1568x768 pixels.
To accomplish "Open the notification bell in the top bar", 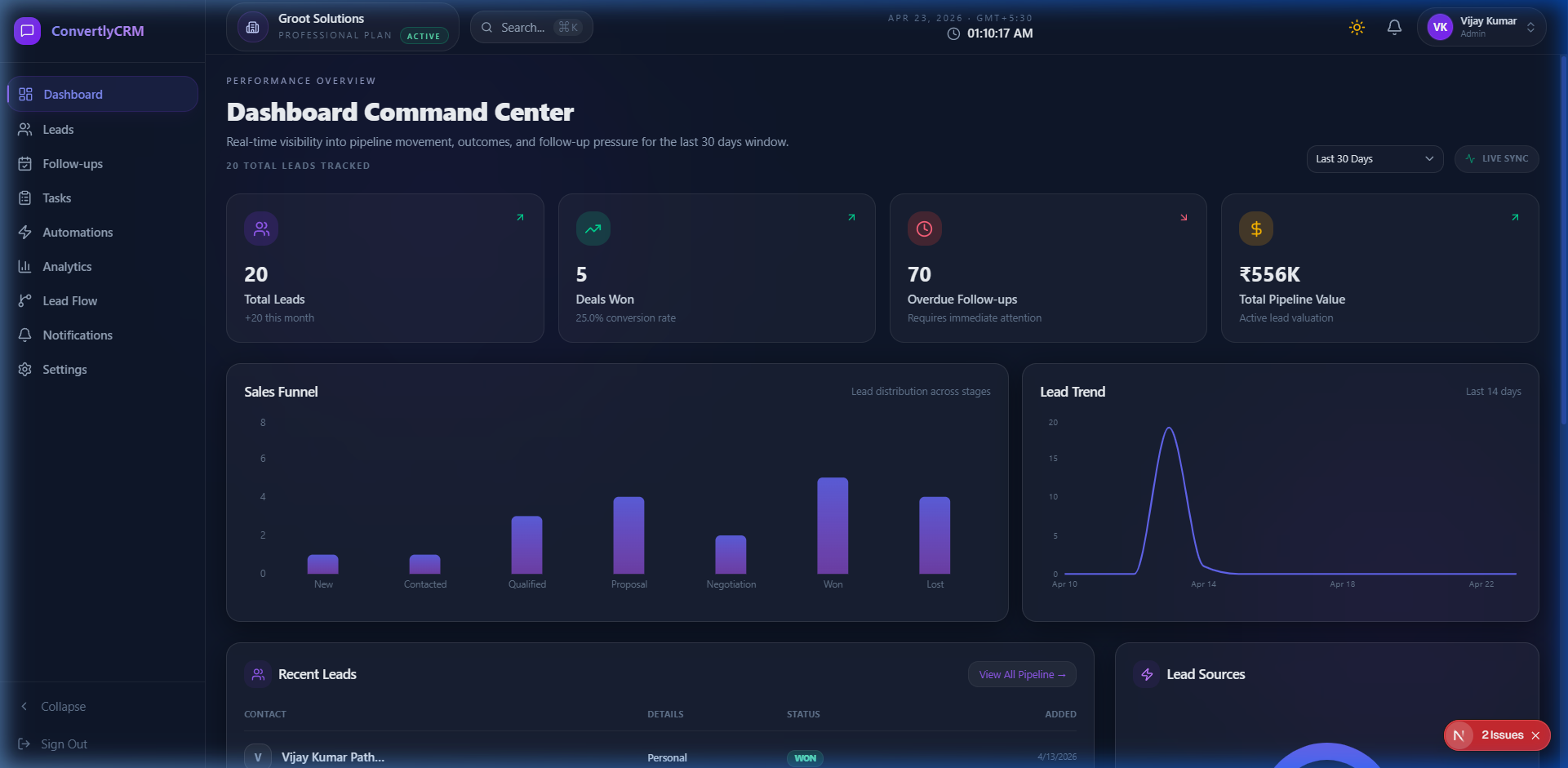I will 1394,27.
